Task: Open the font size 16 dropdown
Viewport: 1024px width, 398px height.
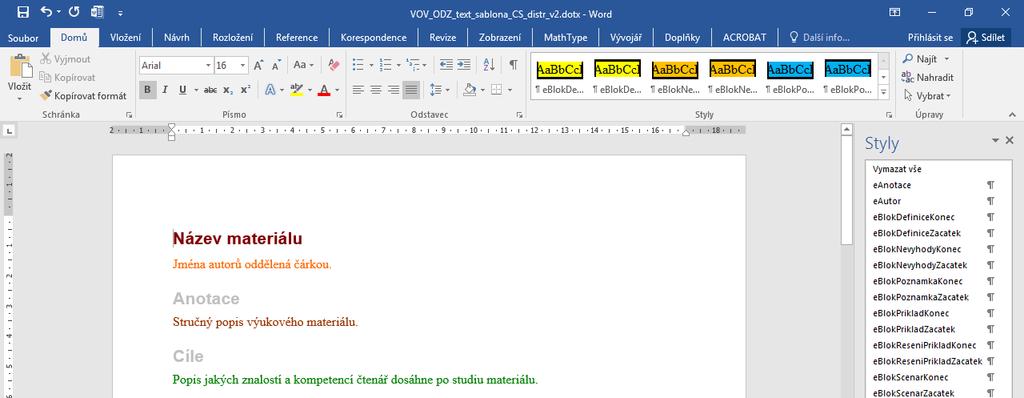Action: click(x=244, y=65)
